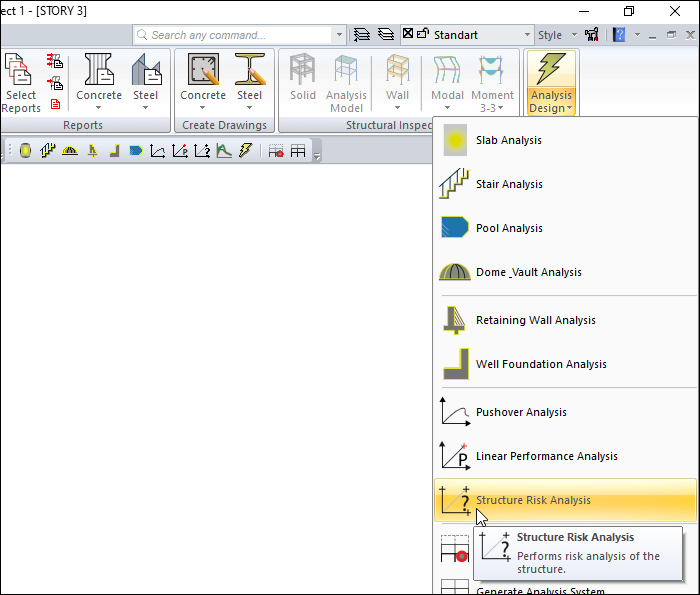Click the Pushover Analysis curve icon
The width and height of the screenshot is (700, 595).
[x=455, y=412]
